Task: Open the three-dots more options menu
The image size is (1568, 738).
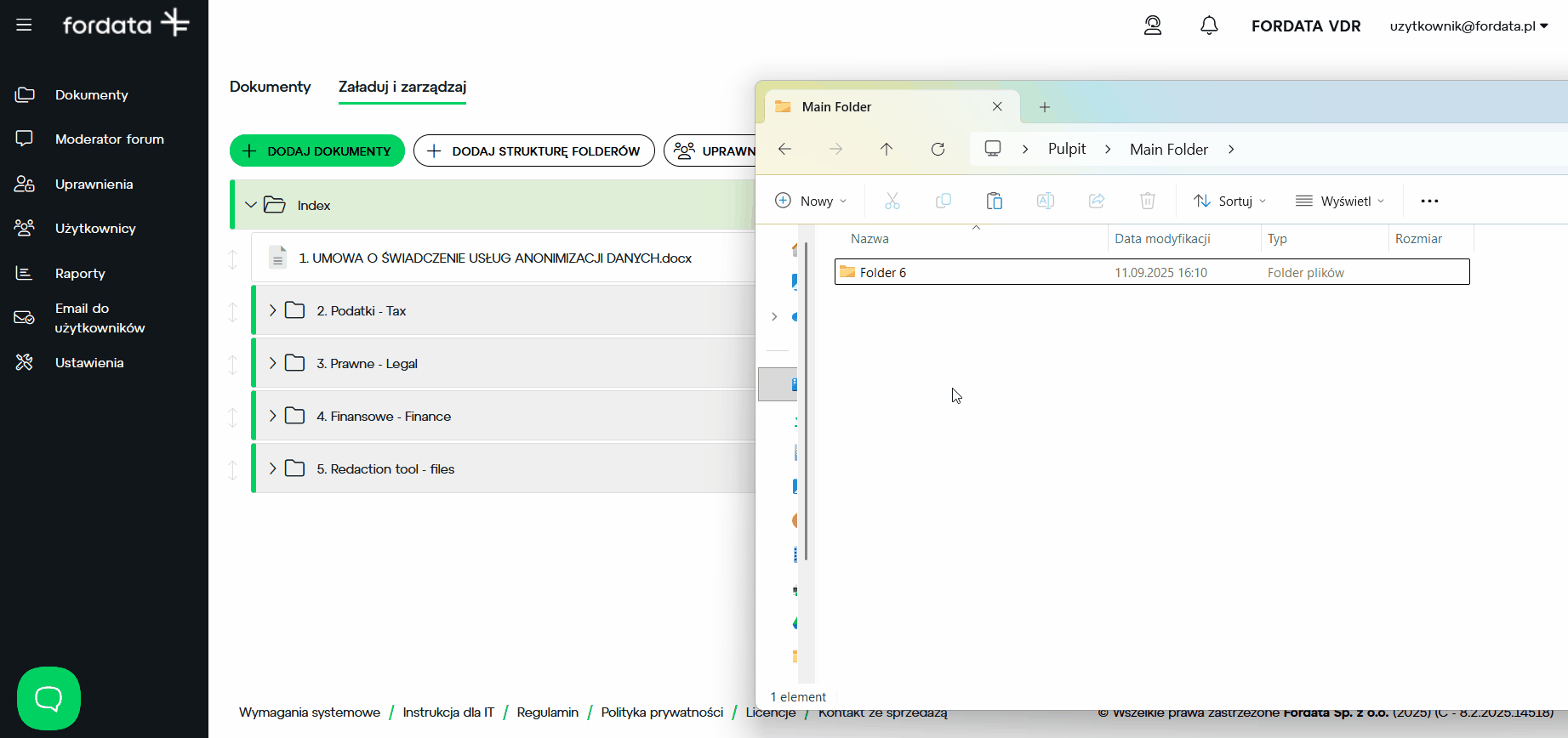Action: pos(1428,202)
